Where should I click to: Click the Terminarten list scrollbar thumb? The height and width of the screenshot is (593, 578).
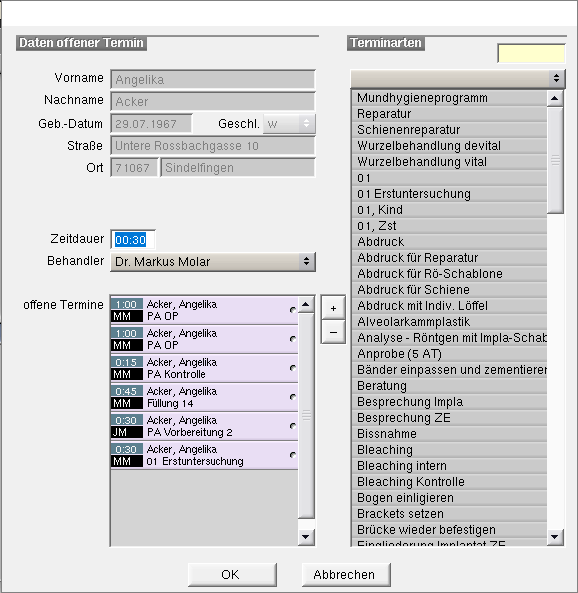(x=555, y=160)
